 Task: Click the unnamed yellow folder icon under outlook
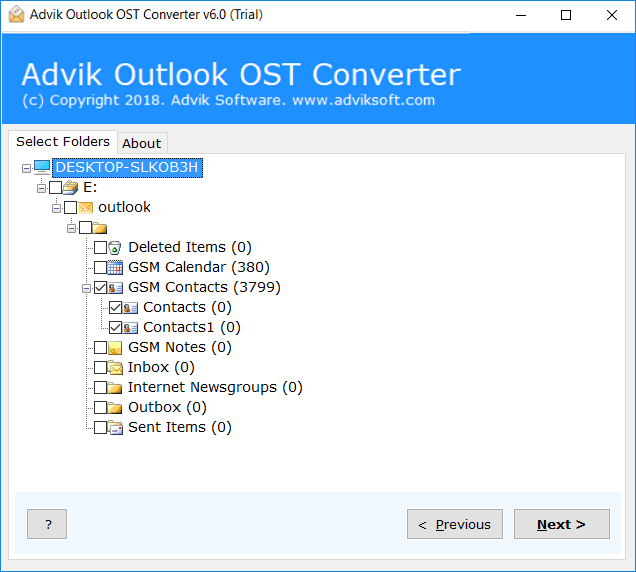[100, 228]
